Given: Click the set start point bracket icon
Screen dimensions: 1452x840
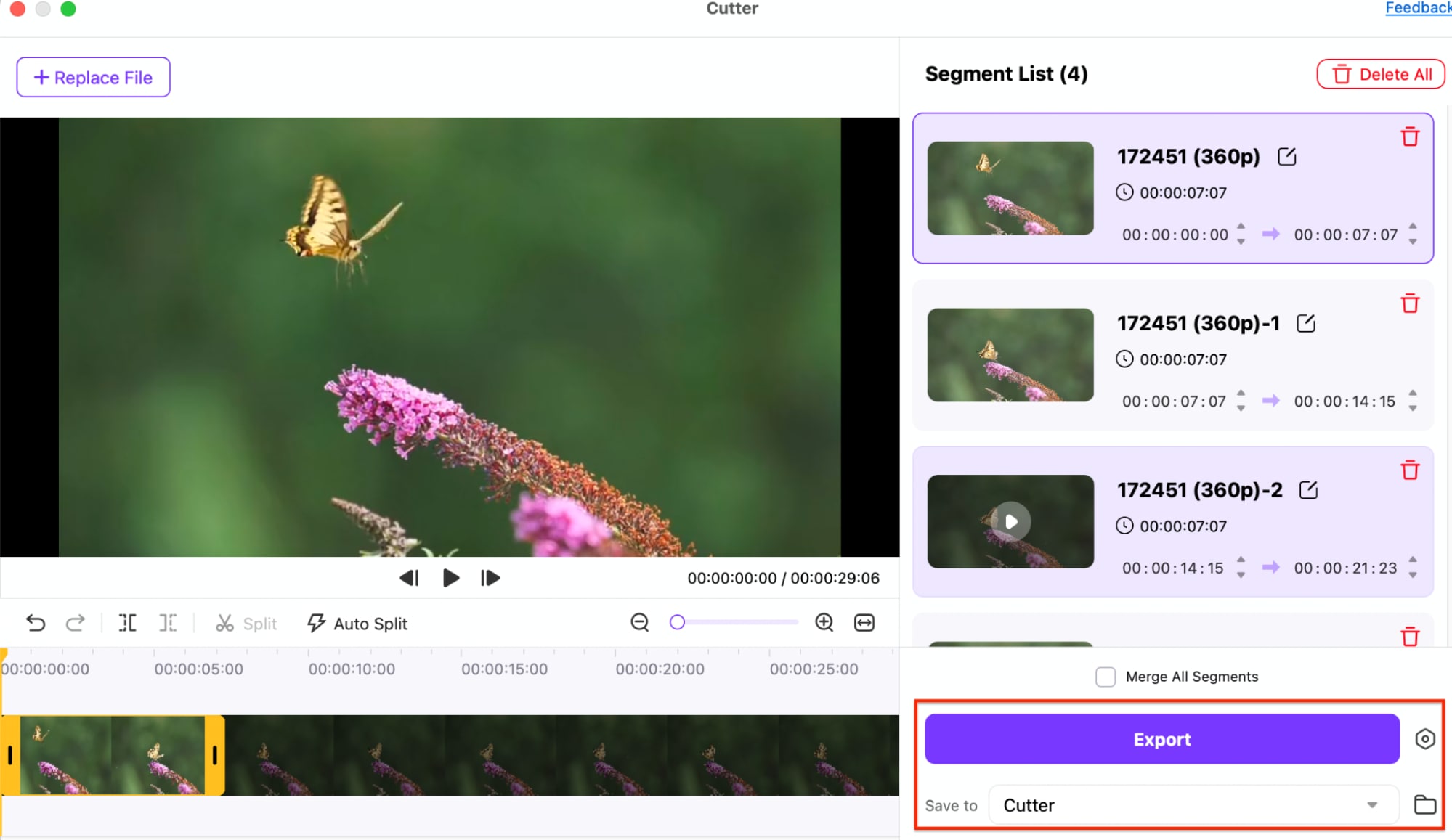Looking at the screenshot, I should point(128,623).
